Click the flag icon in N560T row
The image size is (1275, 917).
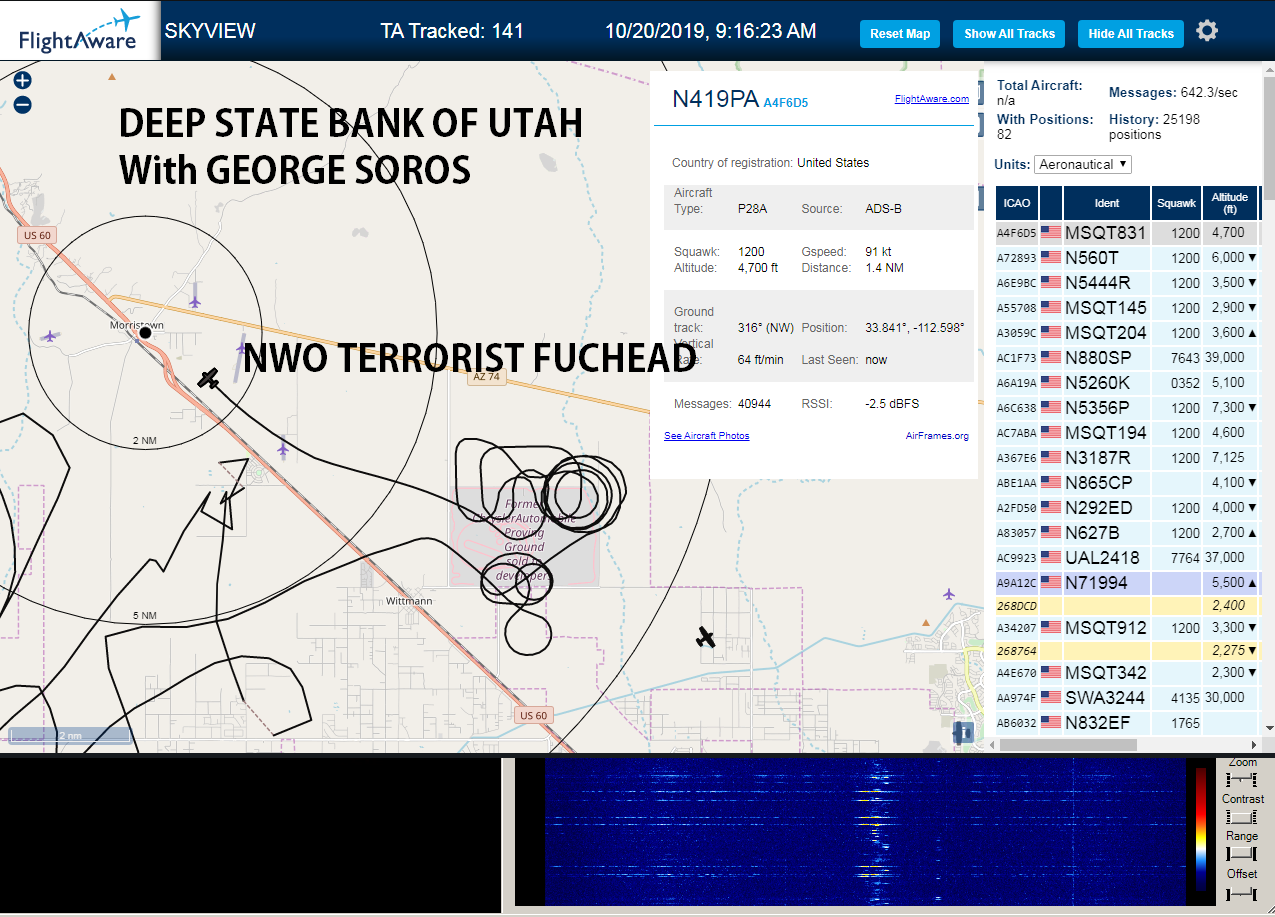(x=1050, y=258)
